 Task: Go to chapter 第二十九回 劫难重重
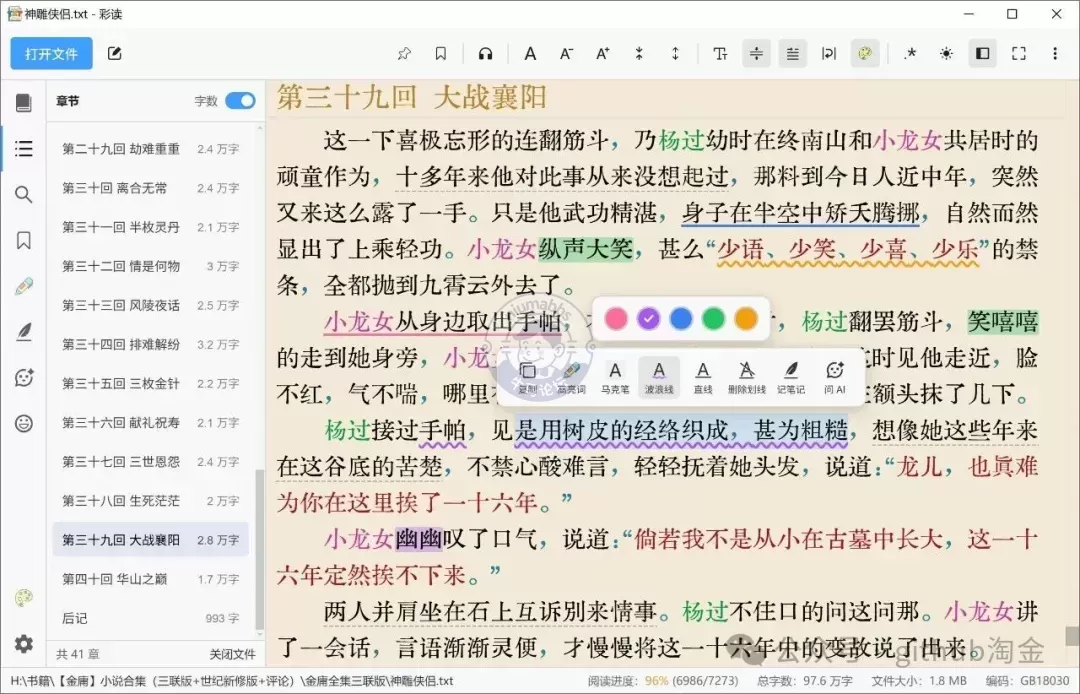[x=150, y=149]
